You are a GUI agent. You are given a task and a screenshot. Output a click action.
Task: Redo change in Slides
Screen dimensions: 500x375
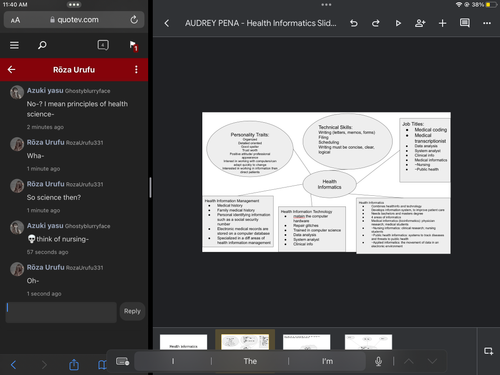coord(376,23)
